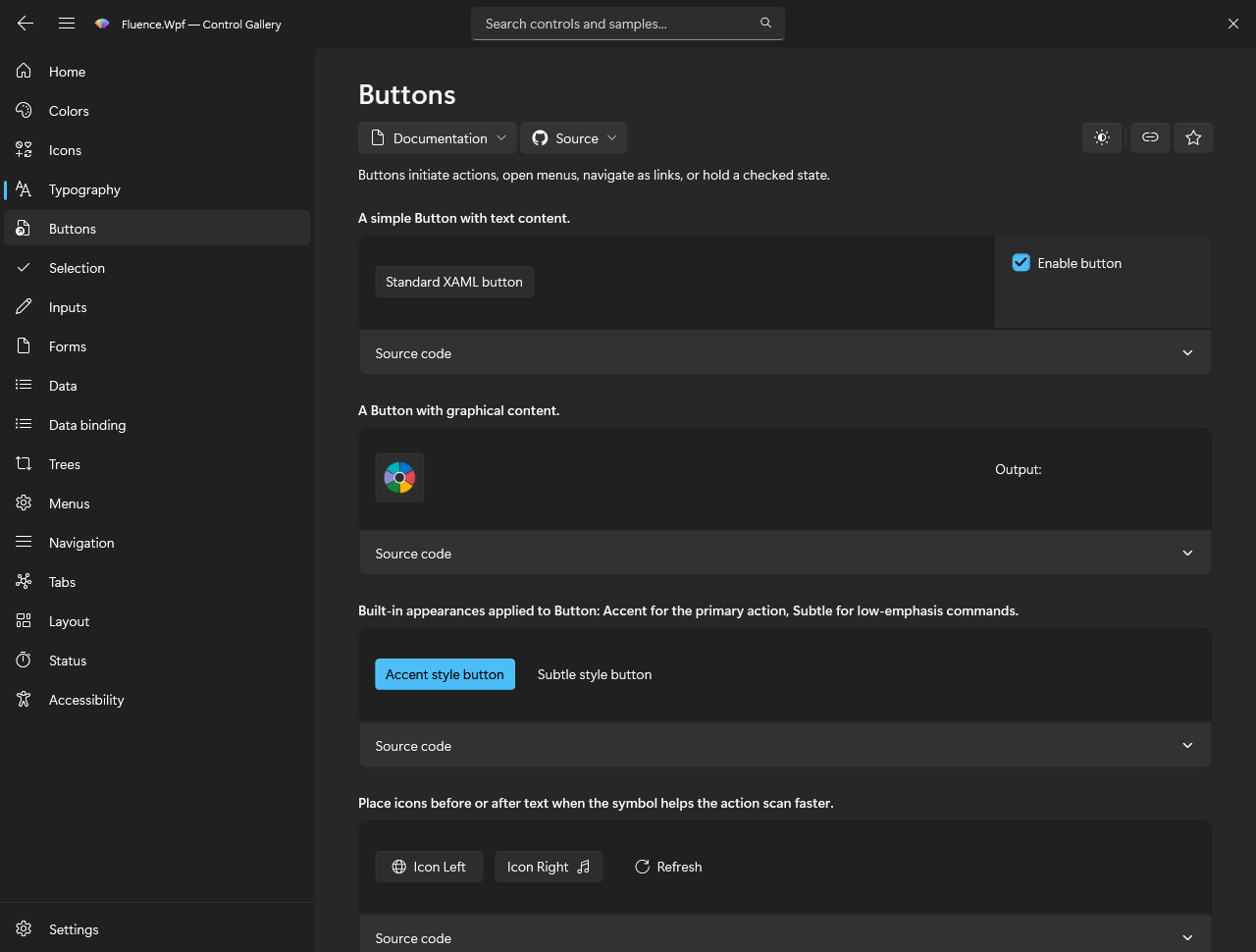The width and height of the screenshot is (1256, 952).
Task: Click the Icons sidebar icon
Action: (24, 149)
